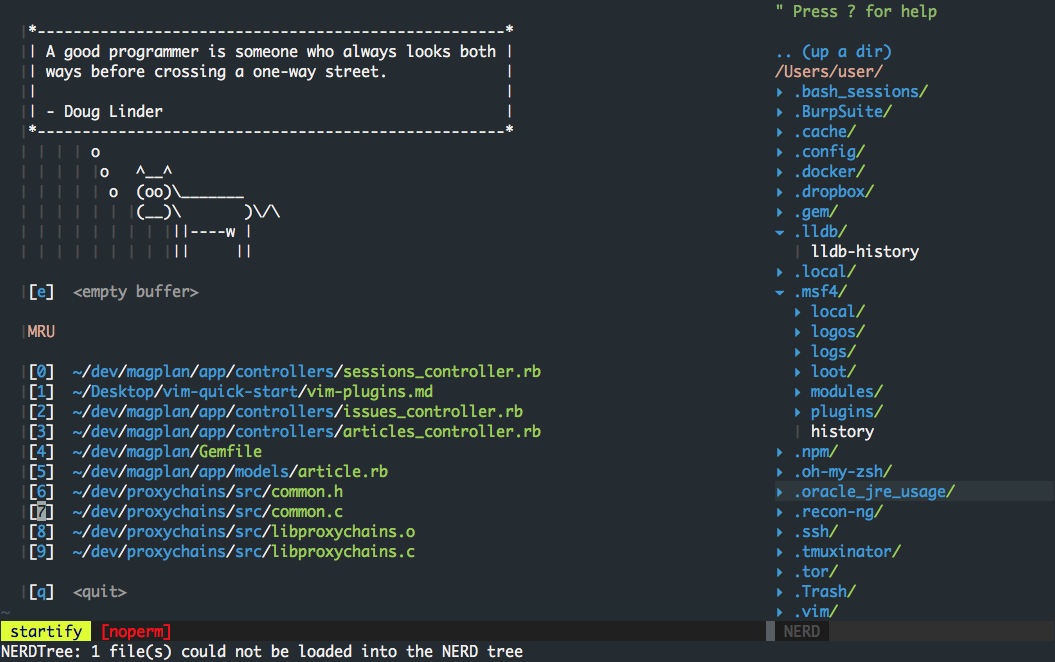Open libproxychains.c recent file
The height and width of the screenshot is (662, 1055).
pos(244,552)
